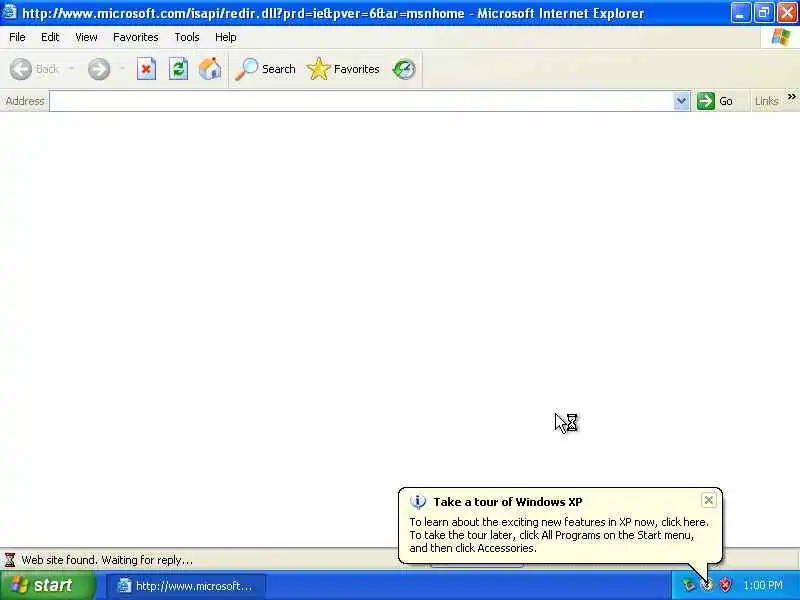Open the View menu
800x600 pixels.
tap(86, 37)
